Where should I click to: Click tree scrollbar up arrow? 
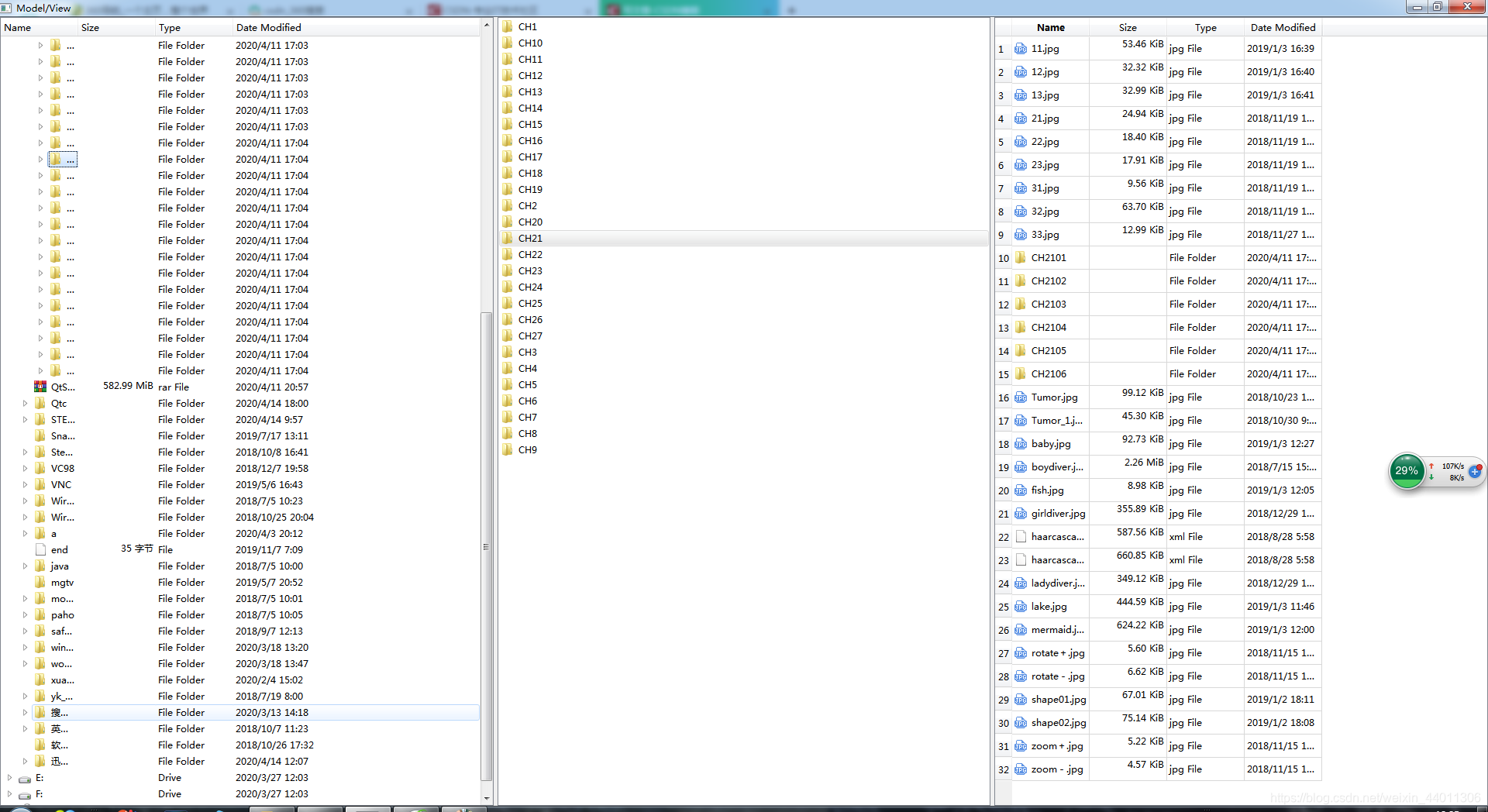[487, 25]
